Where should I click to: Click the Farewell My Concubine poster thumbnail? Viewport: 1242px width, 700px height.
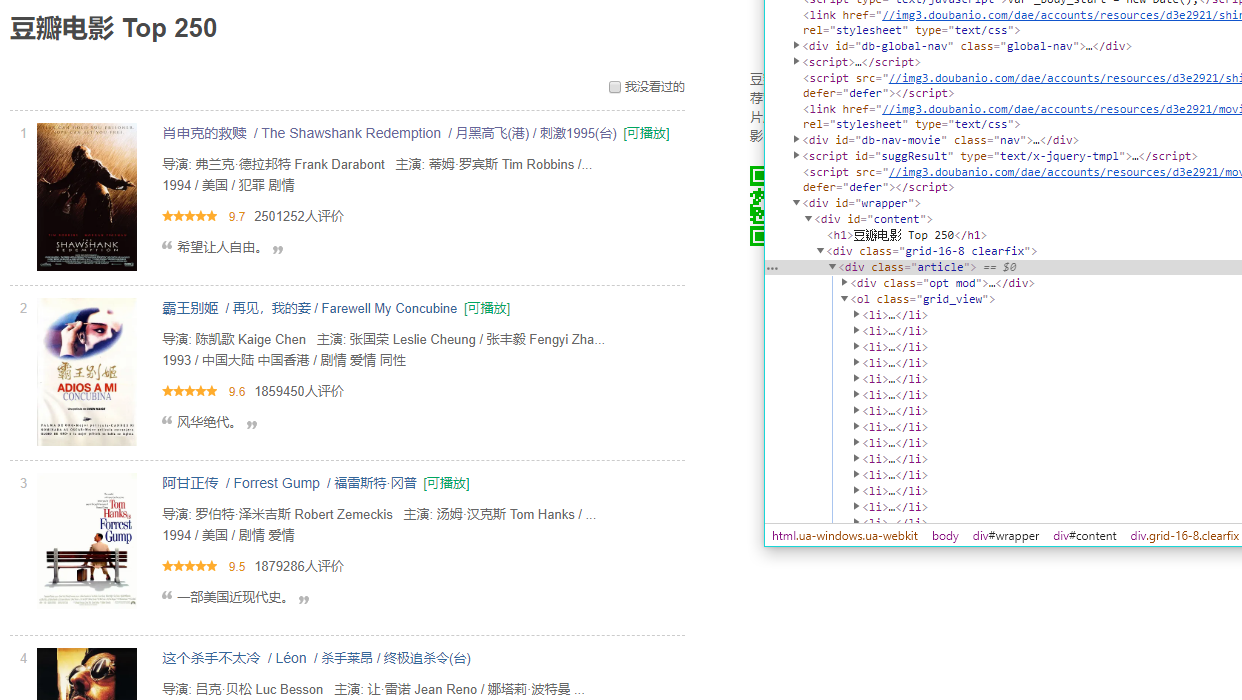pyautogui.click(x=87, y=372)
